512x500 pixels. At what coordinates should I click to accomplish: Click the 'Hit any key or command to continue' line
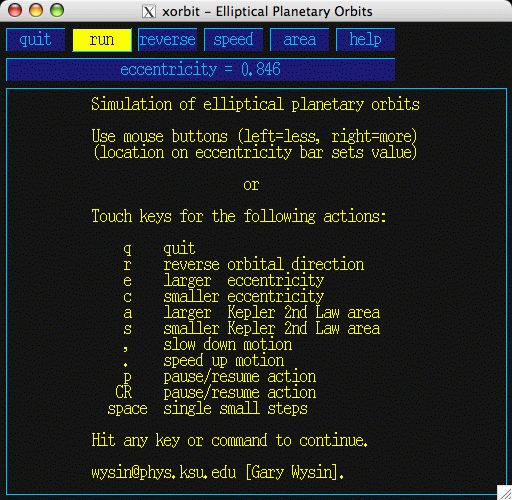click(x=230, y=440)
